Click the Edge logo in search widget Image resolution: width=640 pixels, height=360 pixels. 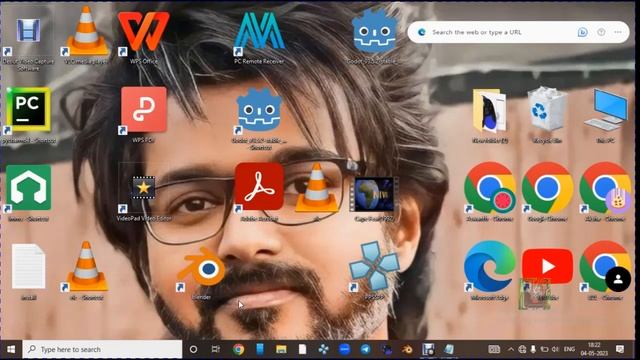point(422,32)
